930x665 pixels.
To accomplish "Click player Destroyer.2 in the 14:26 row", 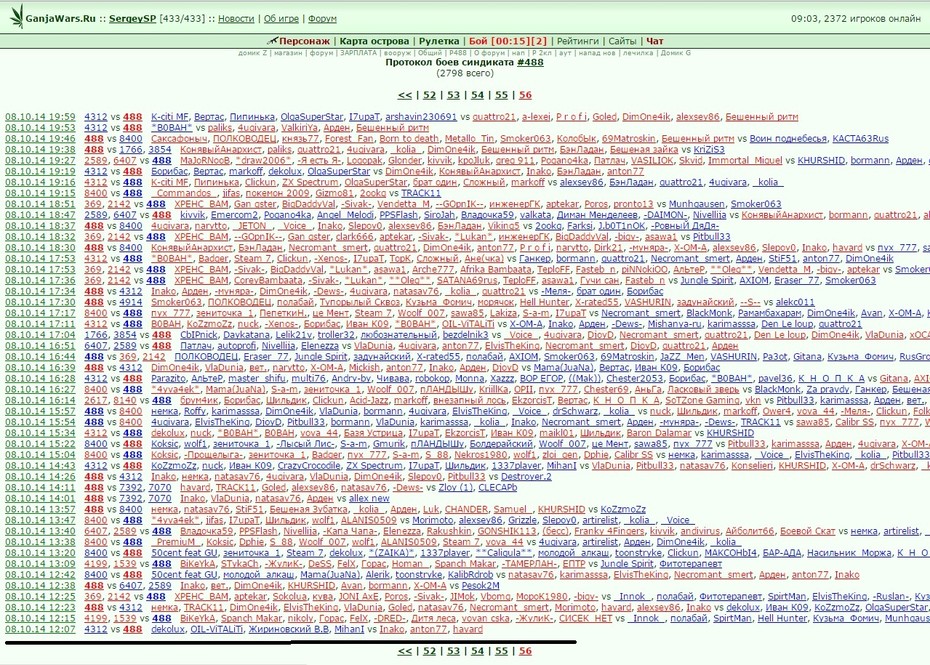I will click(x=526, y=476).
